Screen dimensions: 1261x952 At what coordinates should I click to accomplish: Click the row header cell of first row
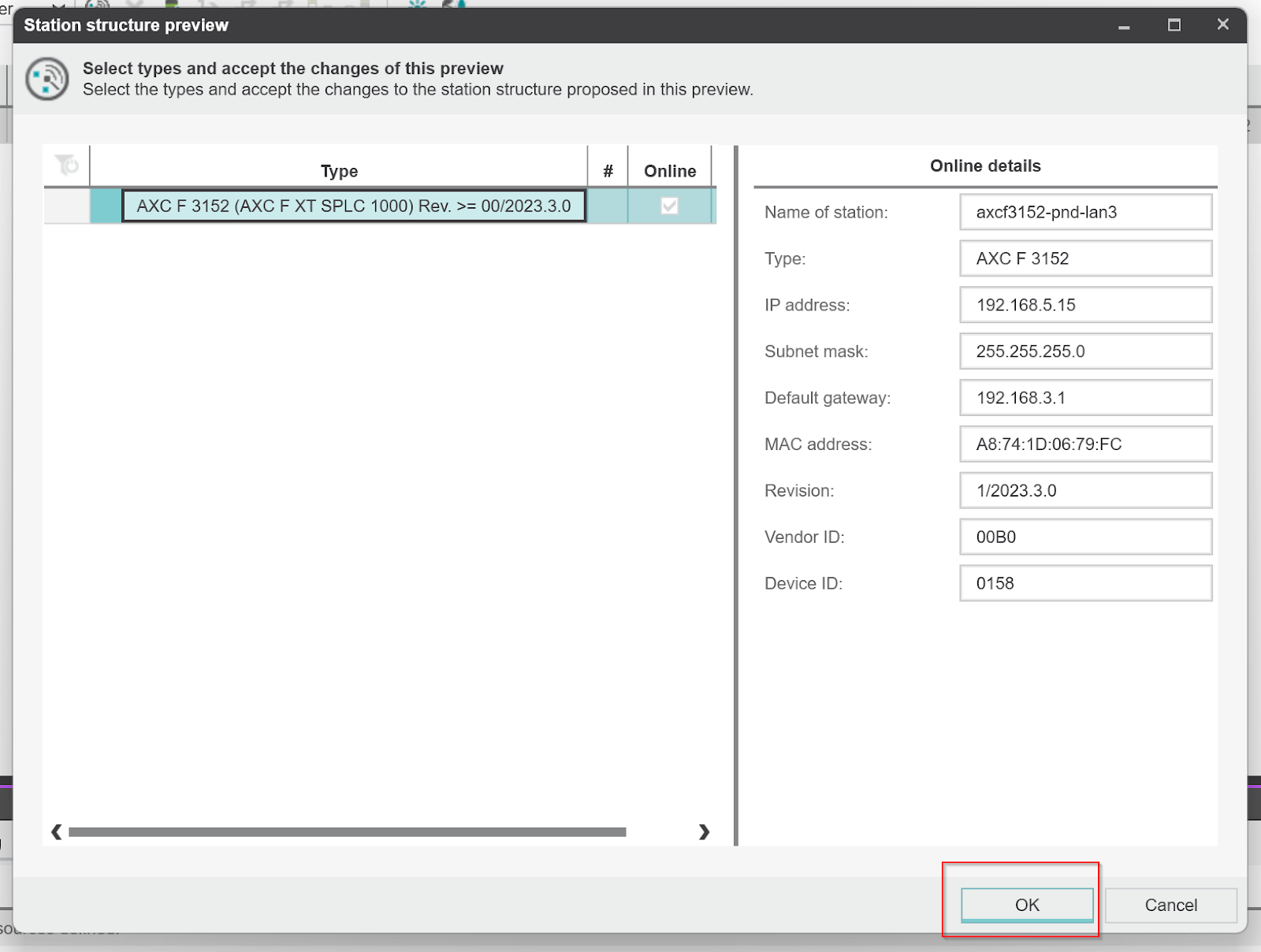[x=67, y=206]
